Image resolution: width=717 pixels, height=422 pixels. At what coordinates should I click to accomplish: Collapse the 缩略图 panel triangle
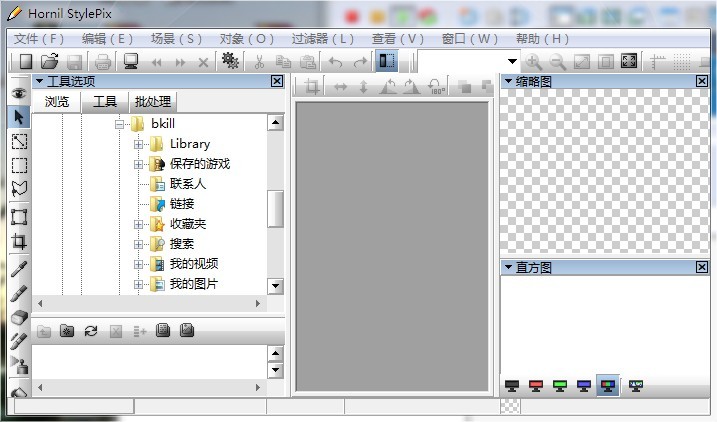tap(508, 81)
